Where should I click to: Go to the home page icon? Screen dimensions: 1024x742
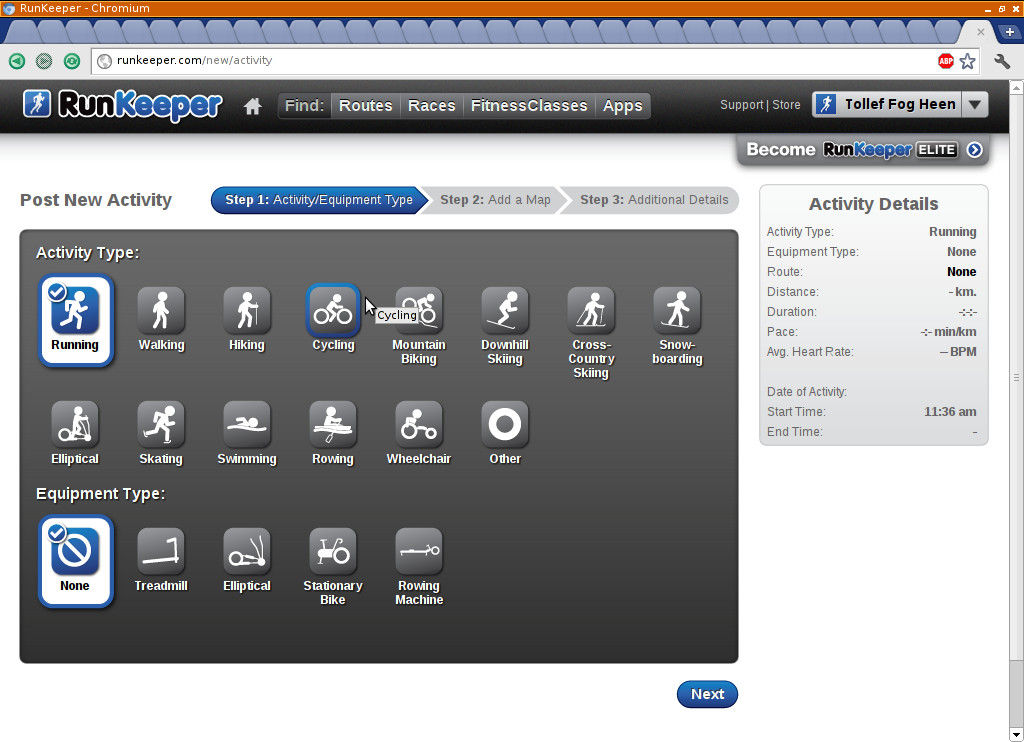coord(253,106)
